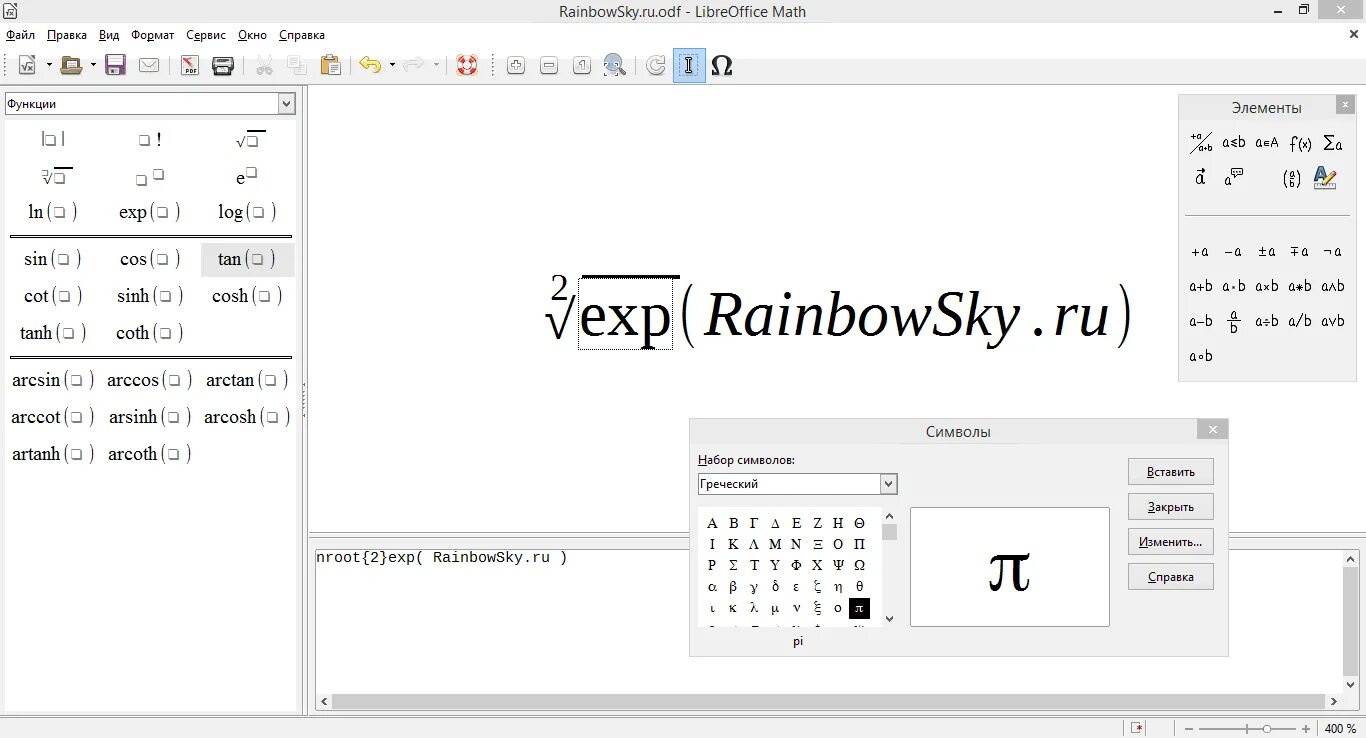The width and height of the screenshot is (1366, 738).
Task: Insert the square root template
Action: pos(251,140)
